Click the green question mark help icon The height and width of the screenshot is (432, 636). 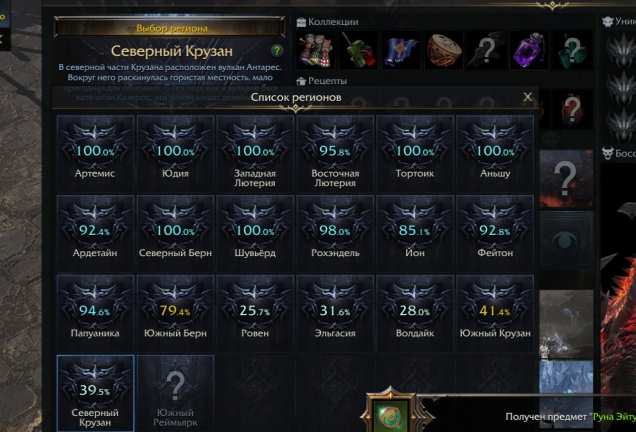tap(277, 51)
